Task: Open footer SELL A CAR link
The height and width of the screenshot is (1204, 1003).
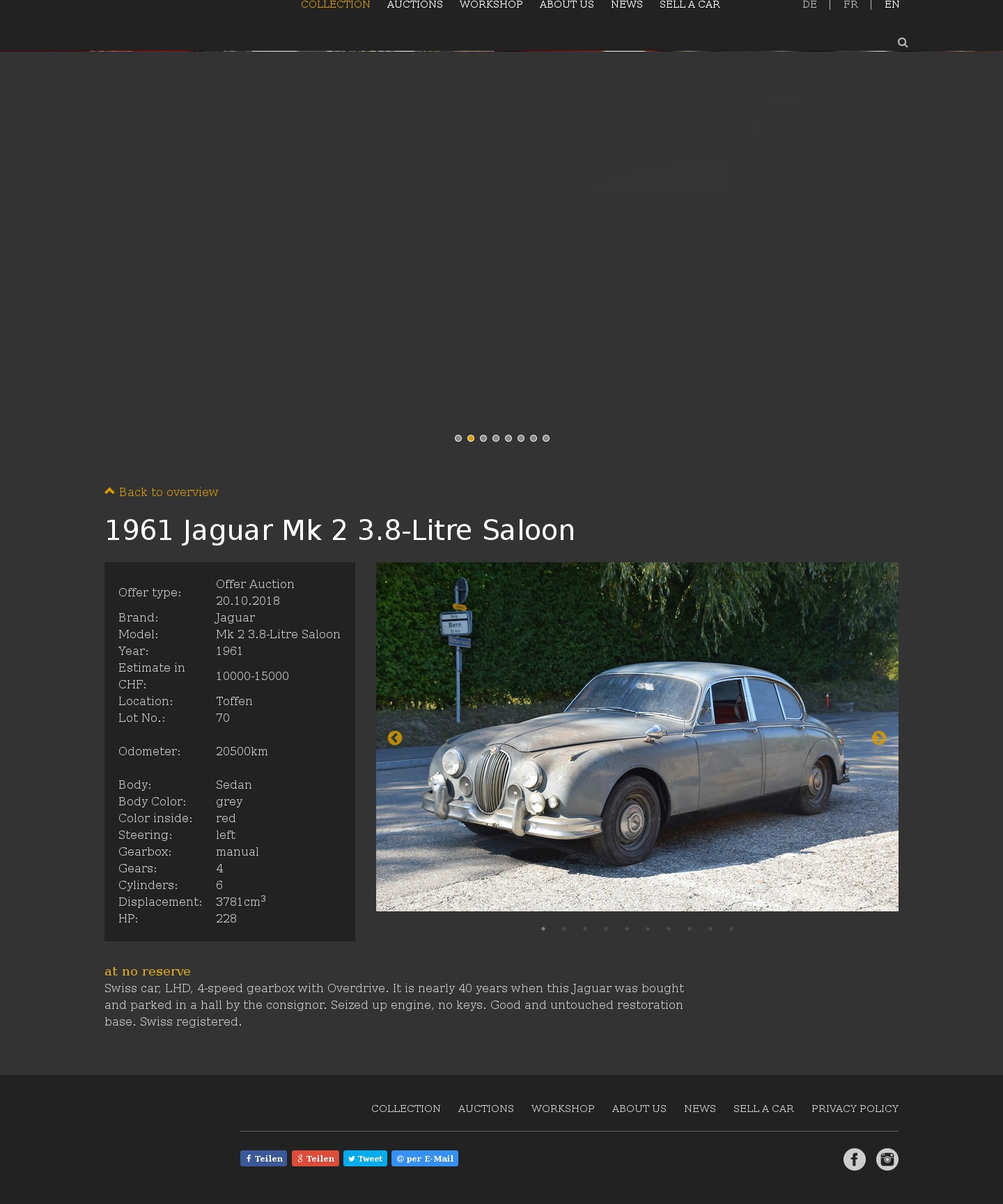Action: click(763, 1109)
